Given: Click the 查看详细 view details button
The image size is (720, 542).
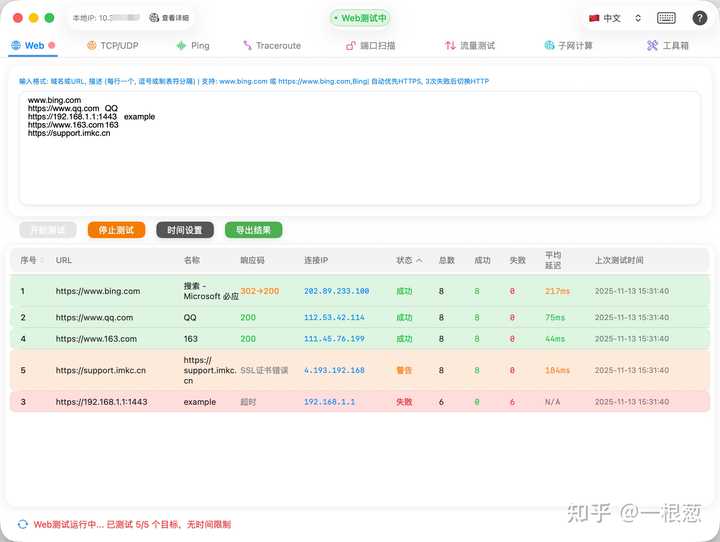Looking at the screenshot, I should 169,17.
